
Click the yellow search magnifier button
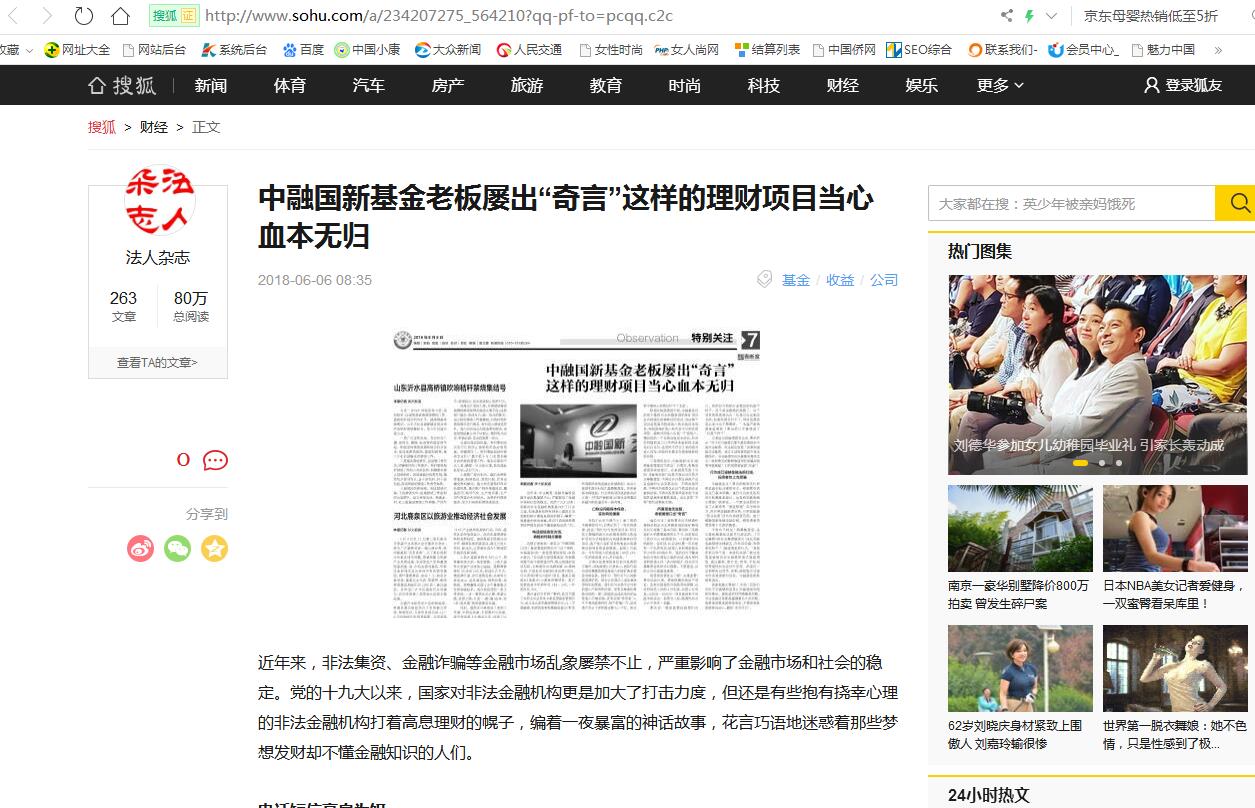click(1238, 204)
